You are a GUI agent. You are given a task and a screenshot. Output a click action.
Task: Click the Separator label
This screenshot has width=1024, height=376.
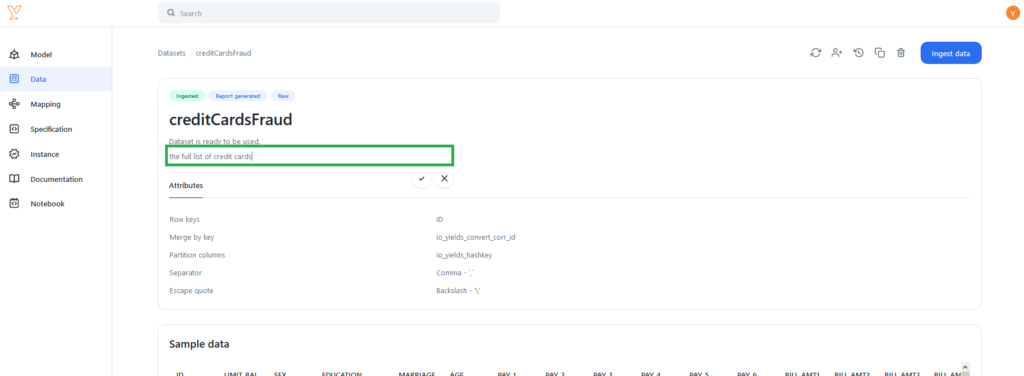point(185,272)
